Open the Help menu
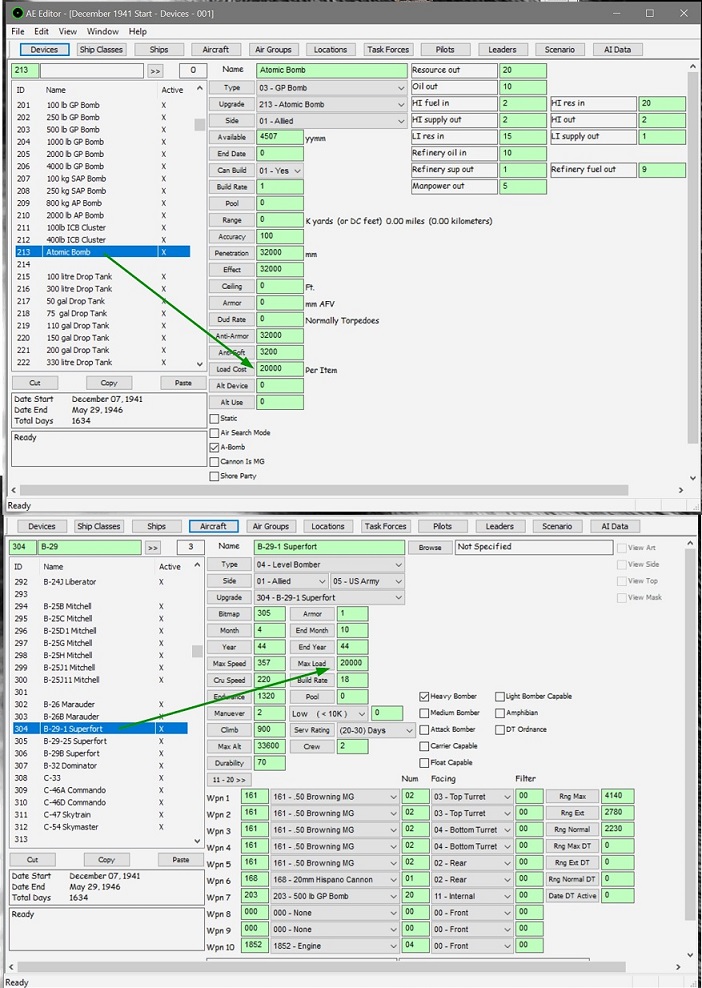 (137, 32)
